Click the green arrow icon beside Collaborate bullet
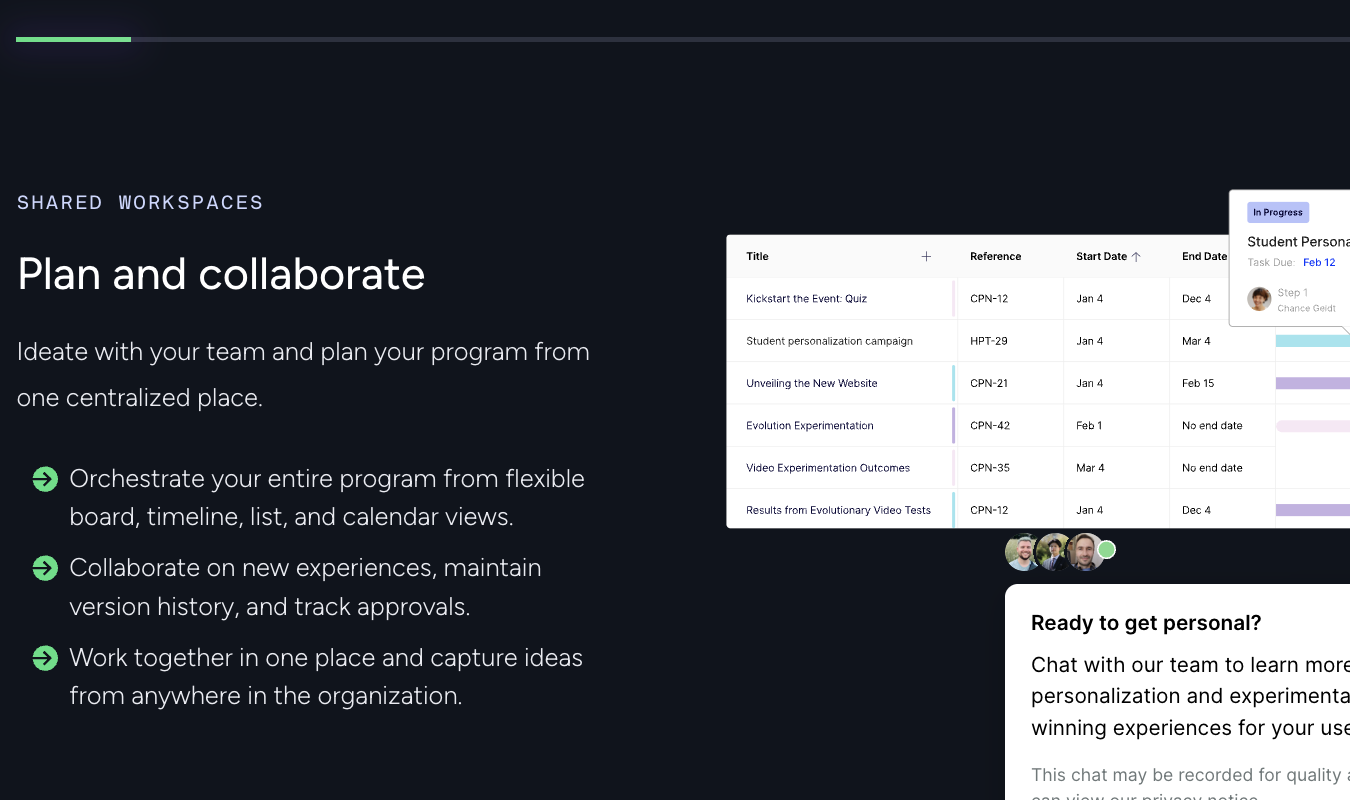 coord(45,568)
